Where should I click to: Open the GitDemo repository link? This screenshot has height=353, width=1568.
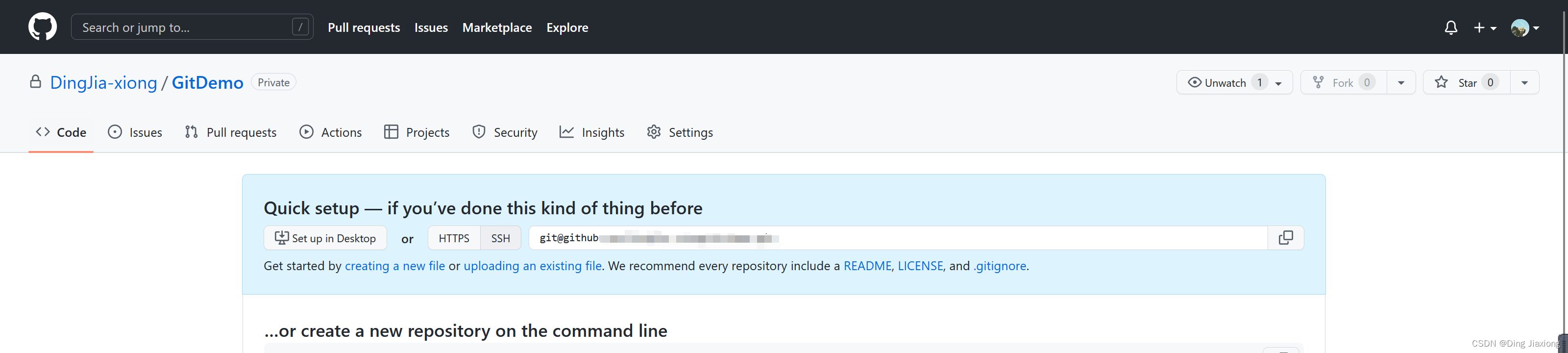click(208, 82)
